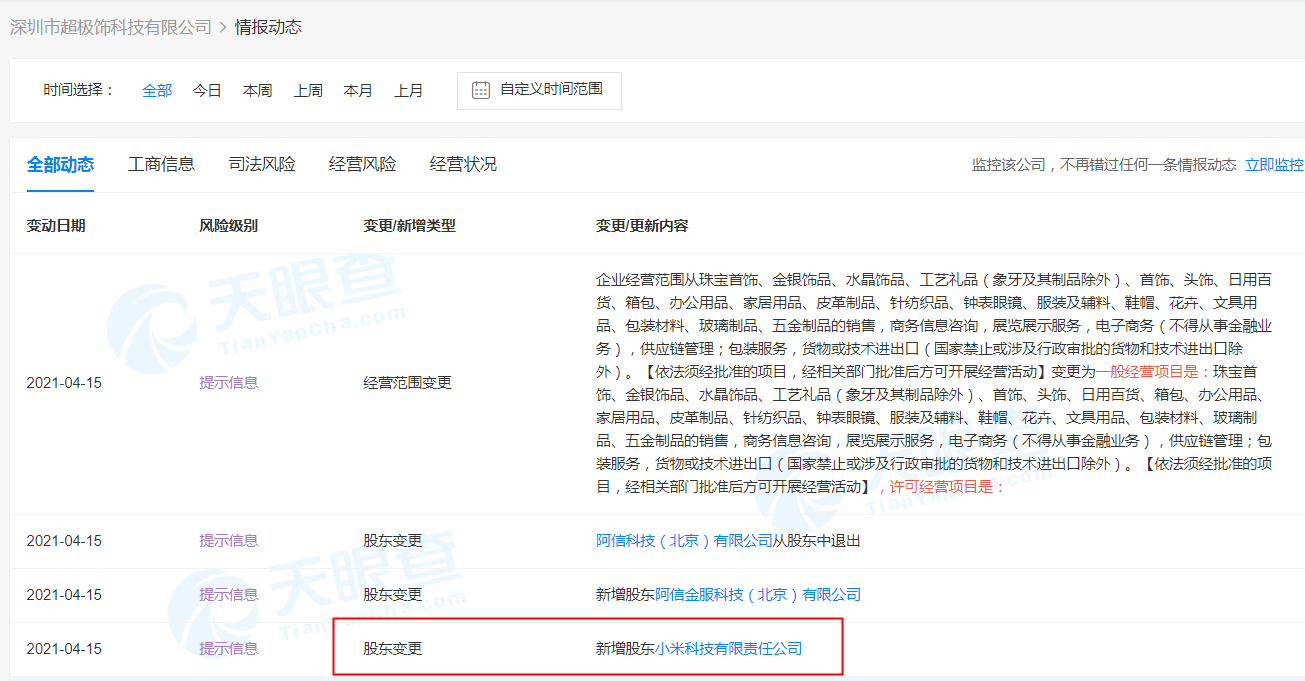
Task: Filter by 今日
Action: click(x=207, y=90)
